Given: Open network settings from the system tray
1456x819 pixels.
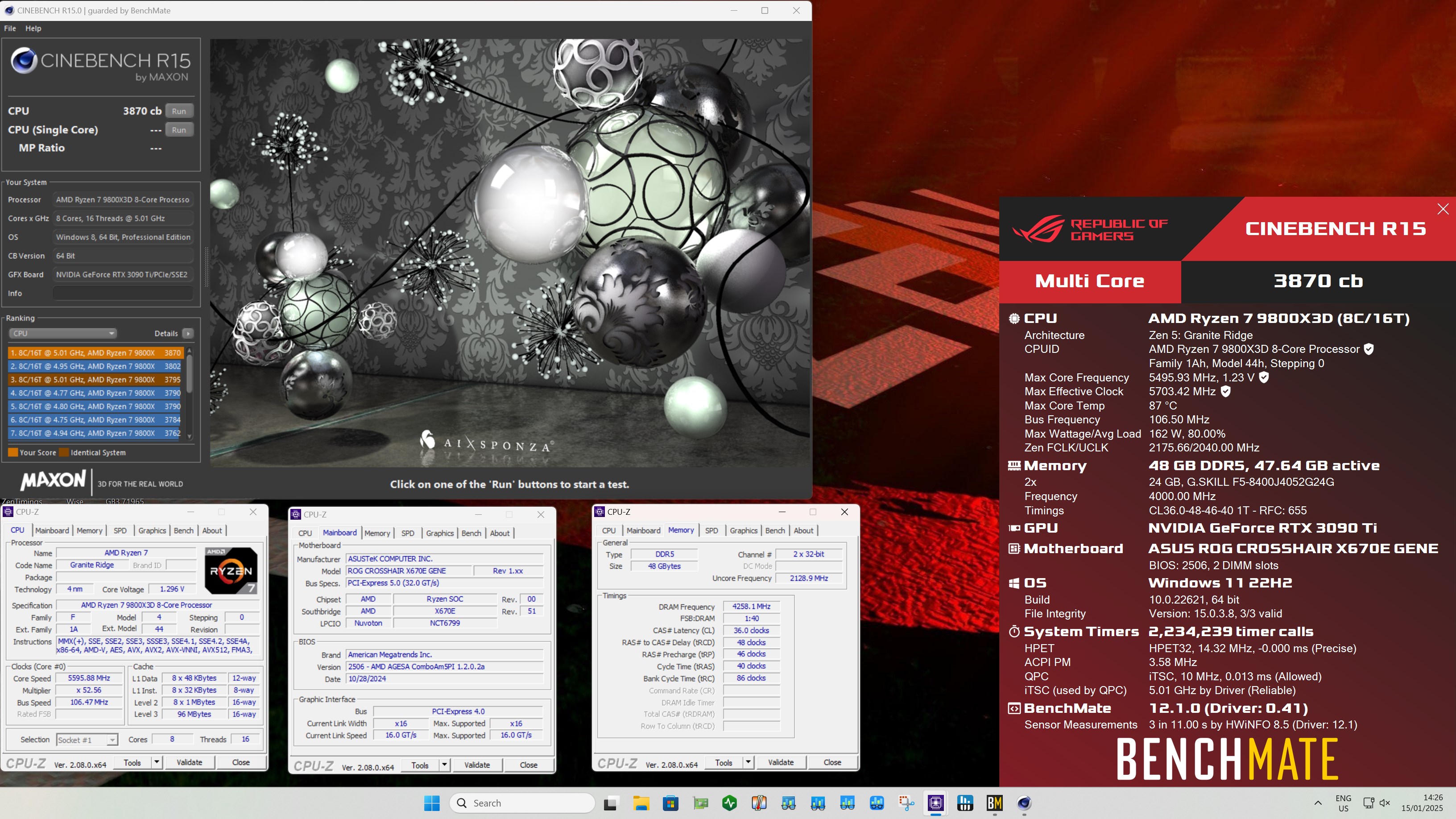Looking at the screenshot, I should tap(1369, 803).
